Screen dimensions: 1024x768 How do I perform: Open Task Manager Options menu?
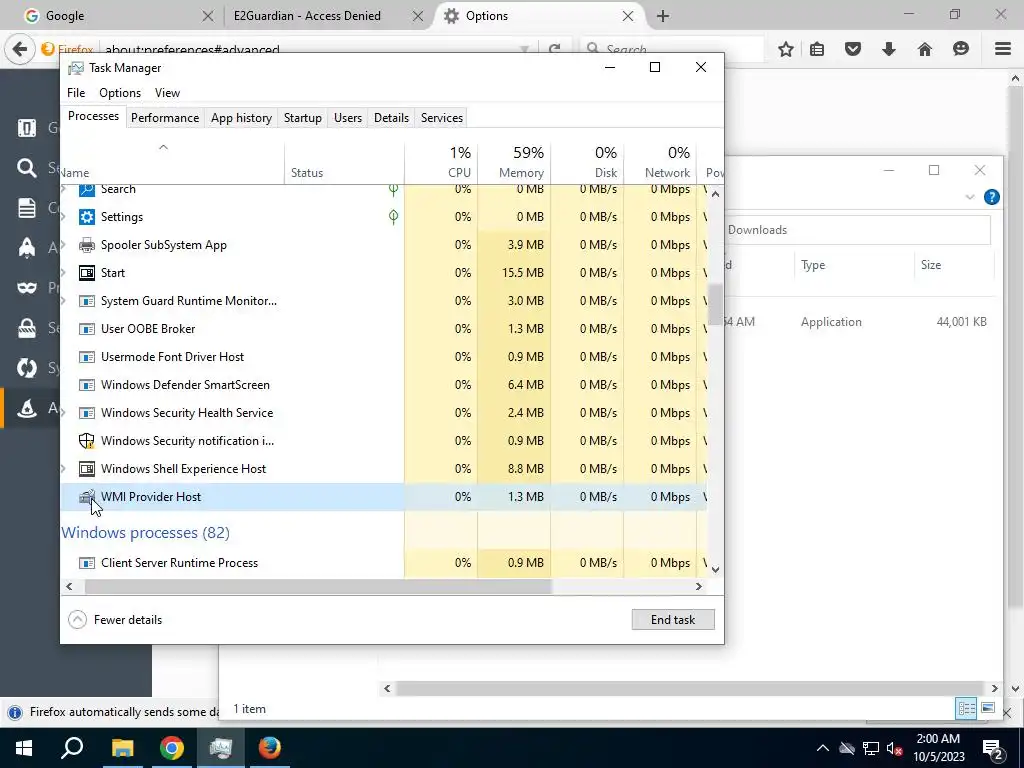coord(120,93)
